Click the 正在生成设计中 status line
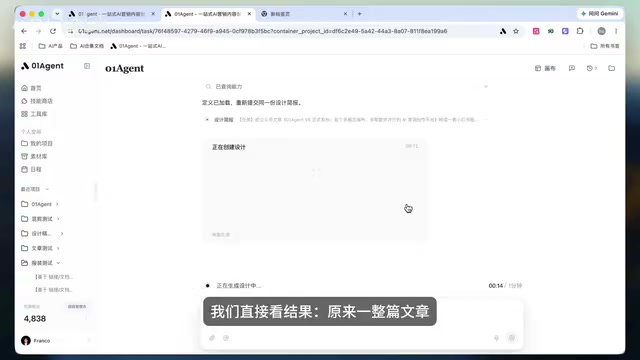640x360 pixels. (239, 286)
